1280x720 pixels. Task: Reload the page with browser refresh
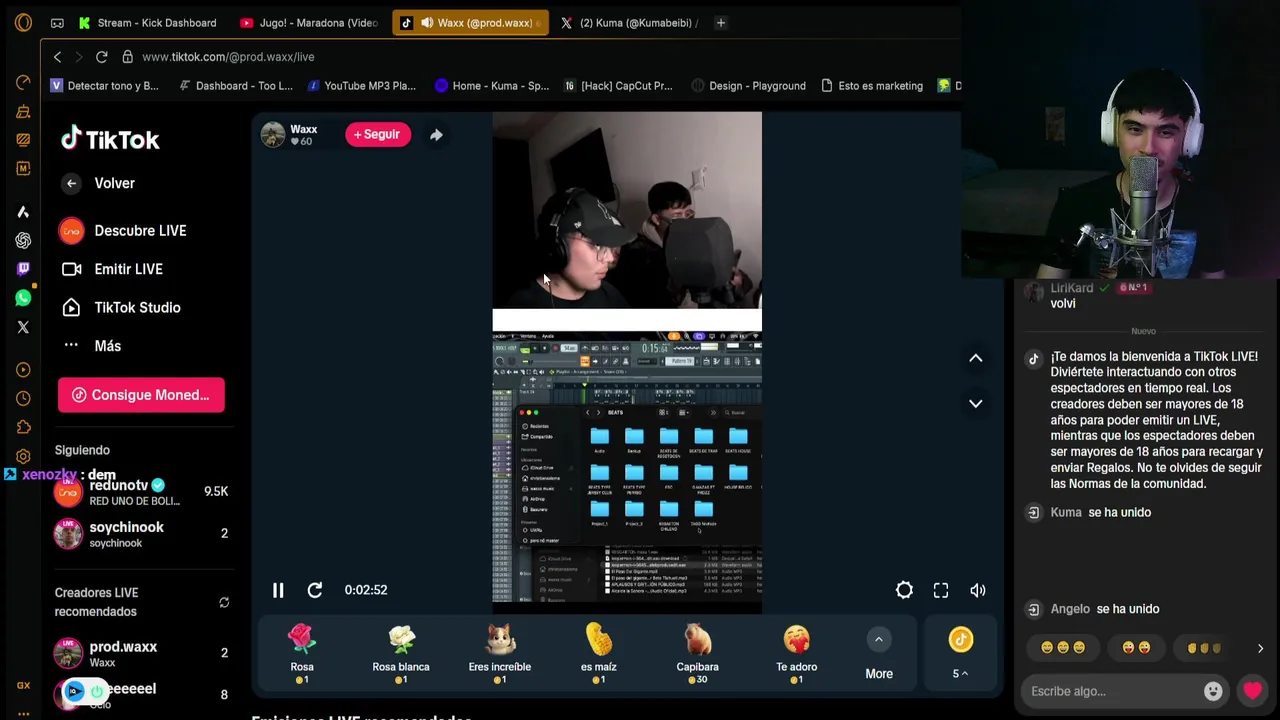pyautogui.click(x=101, y=57)
